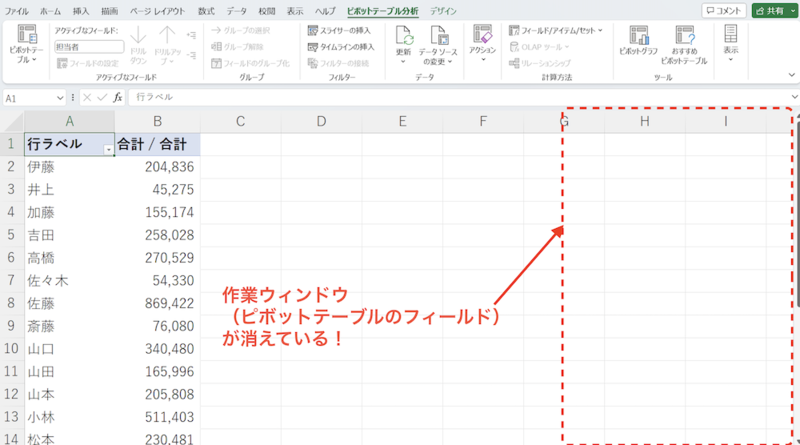This screenshot has height=445, width=800.
Task: Collapse the ribbon with the chevron
Action: click(791, 75)
